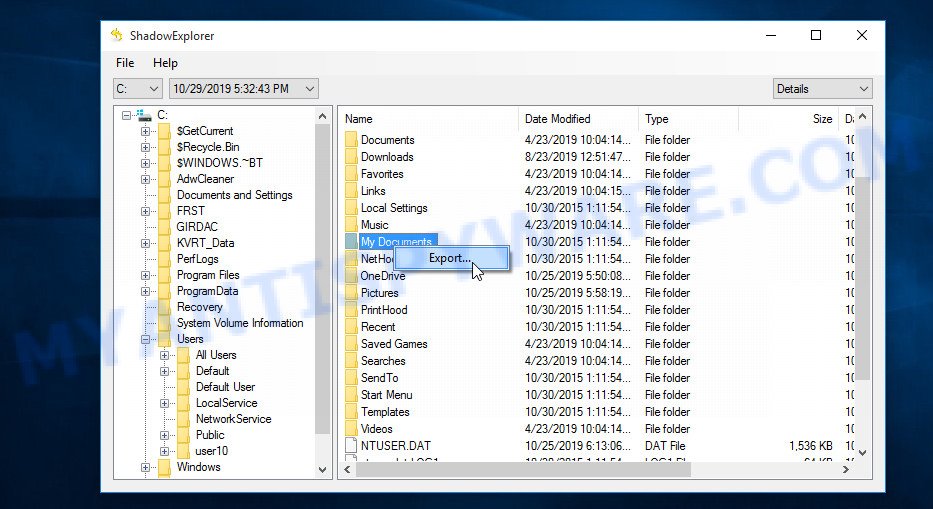The height and width of the screenshot is (509, 933).
Task: Click the Searches folder icon
Action: click(x=351, y=361)
